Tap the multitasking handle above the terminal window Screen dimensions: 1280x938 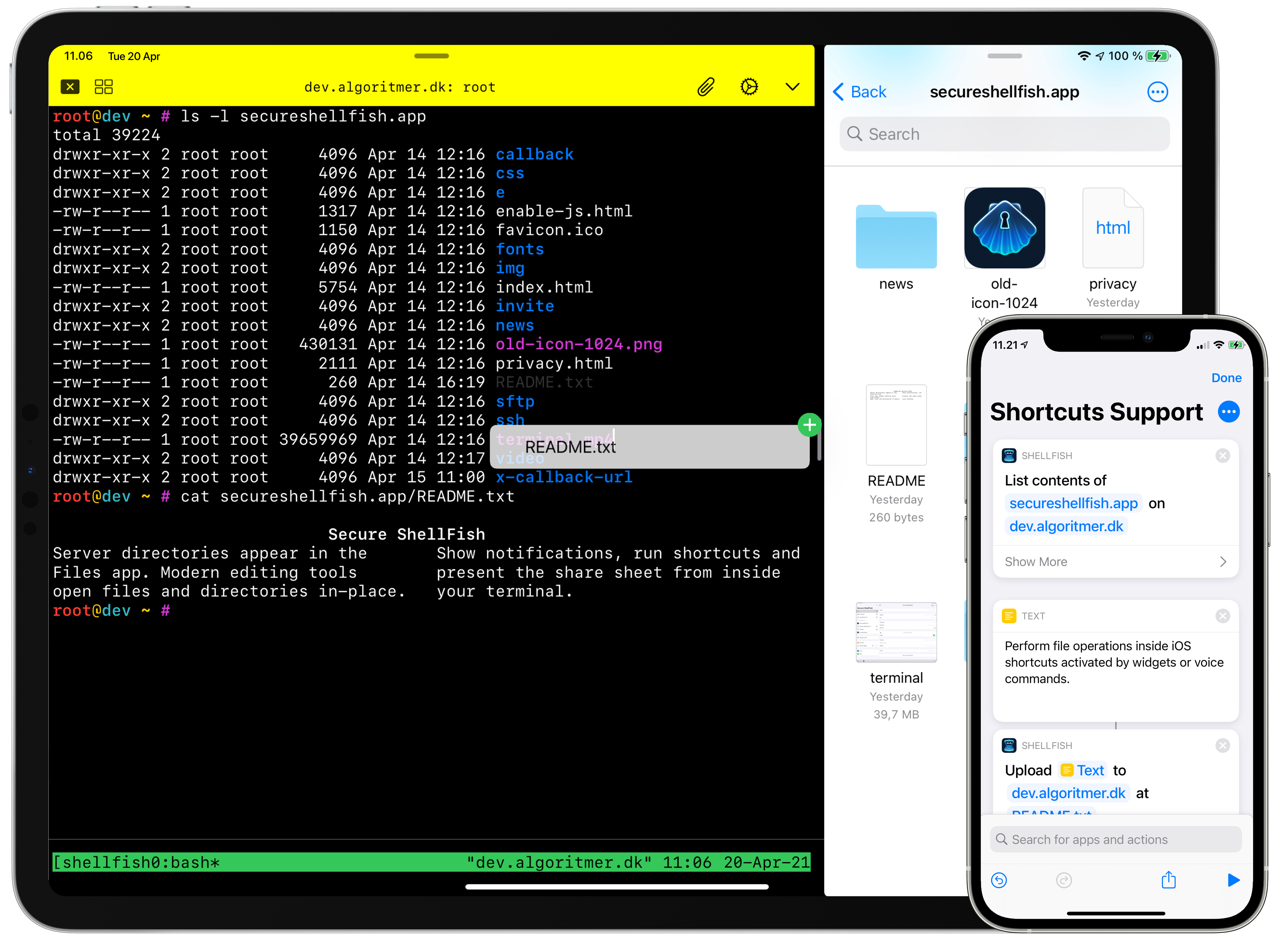coord(432,55)
